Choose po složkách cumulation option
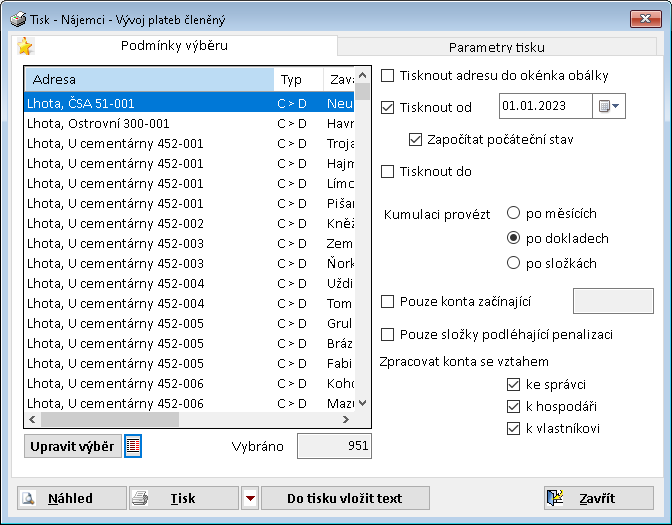672x525 pixels. 514,263
